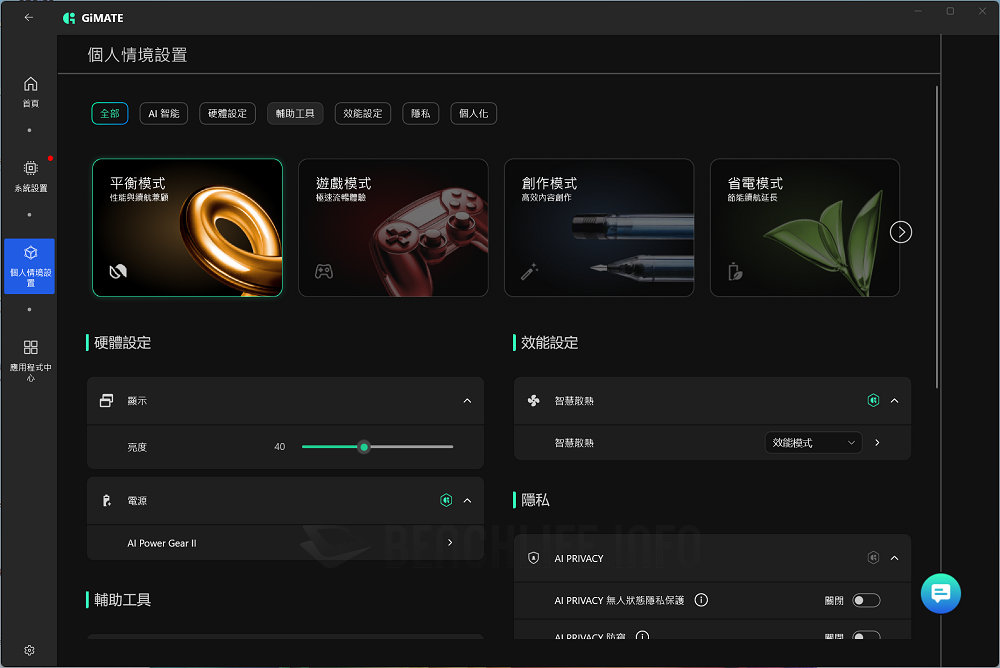Open settings gear at sidebar bottom

(x=29, y=650)
